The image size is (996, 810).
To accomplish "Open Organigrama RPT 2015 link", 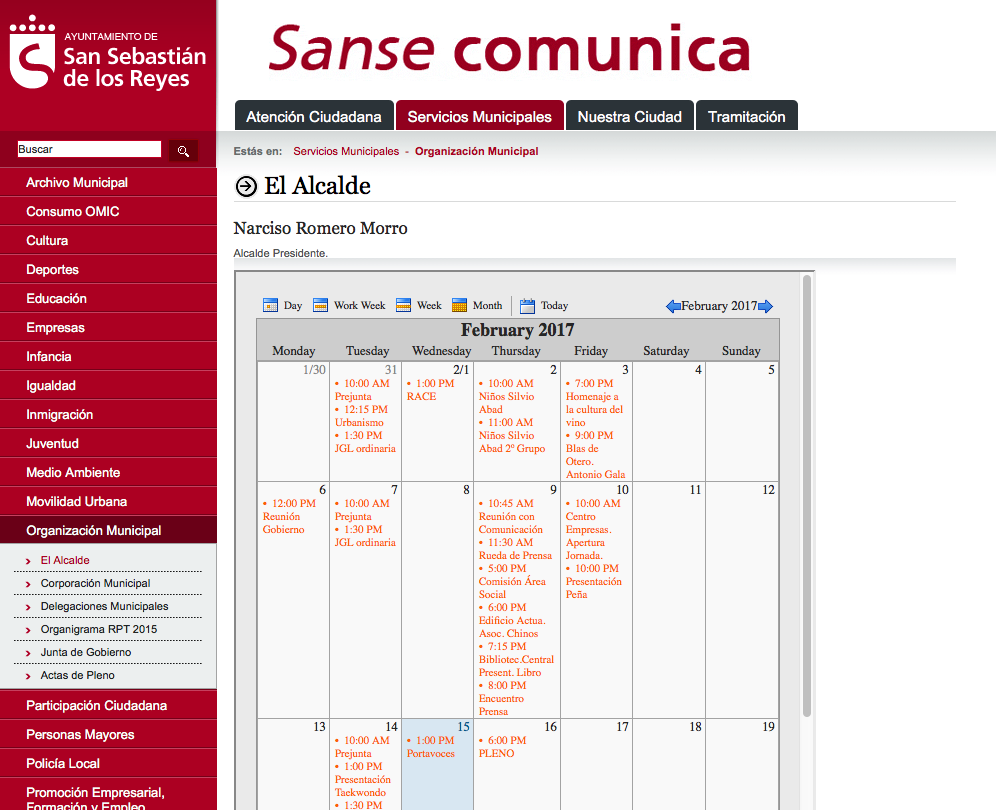I will point(98,629).
